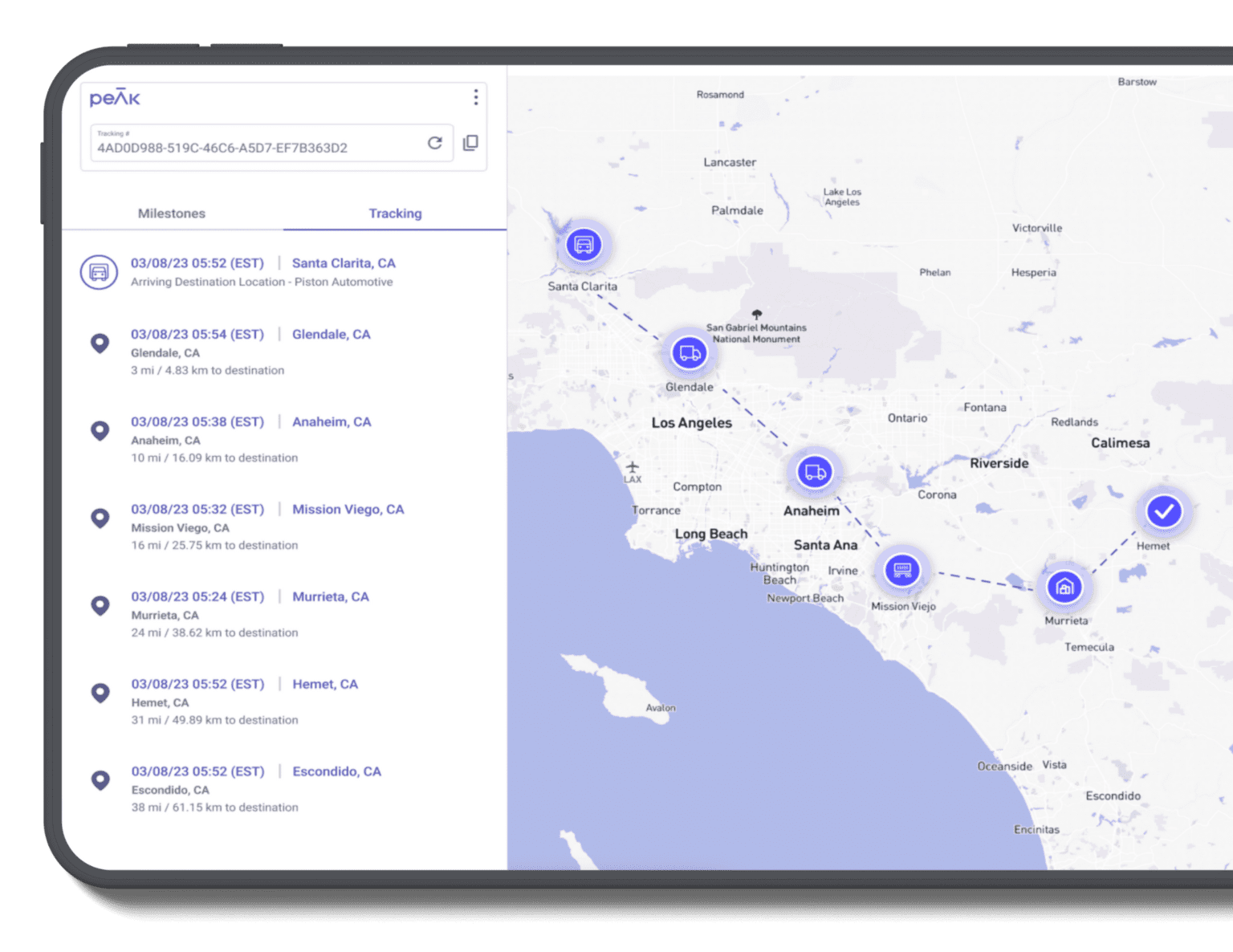Click the refresh icon in tracking field
The height and width of the screenshot is (952, 1233).
click(x=434, y=143)
